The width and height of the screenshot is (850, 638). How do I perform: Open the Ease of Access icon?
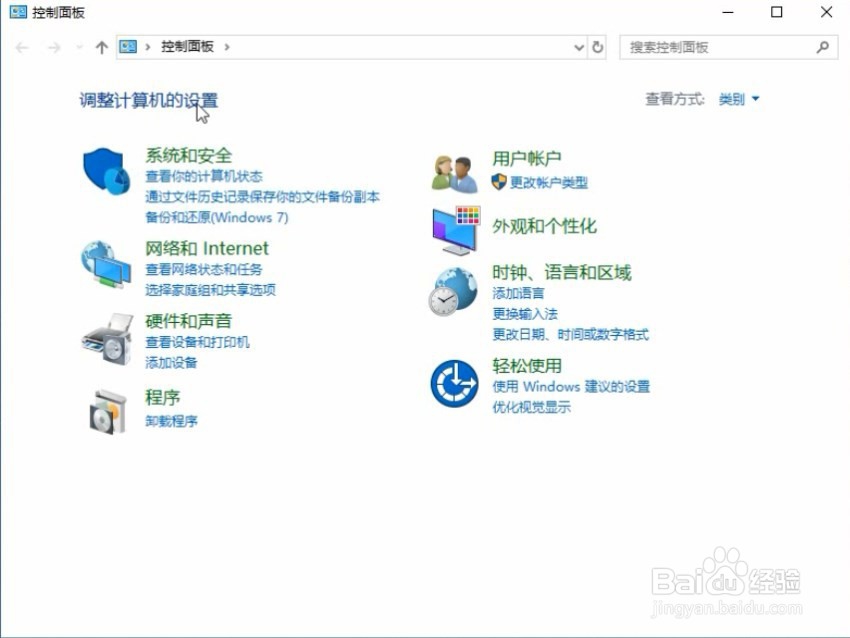coord(454,383)
